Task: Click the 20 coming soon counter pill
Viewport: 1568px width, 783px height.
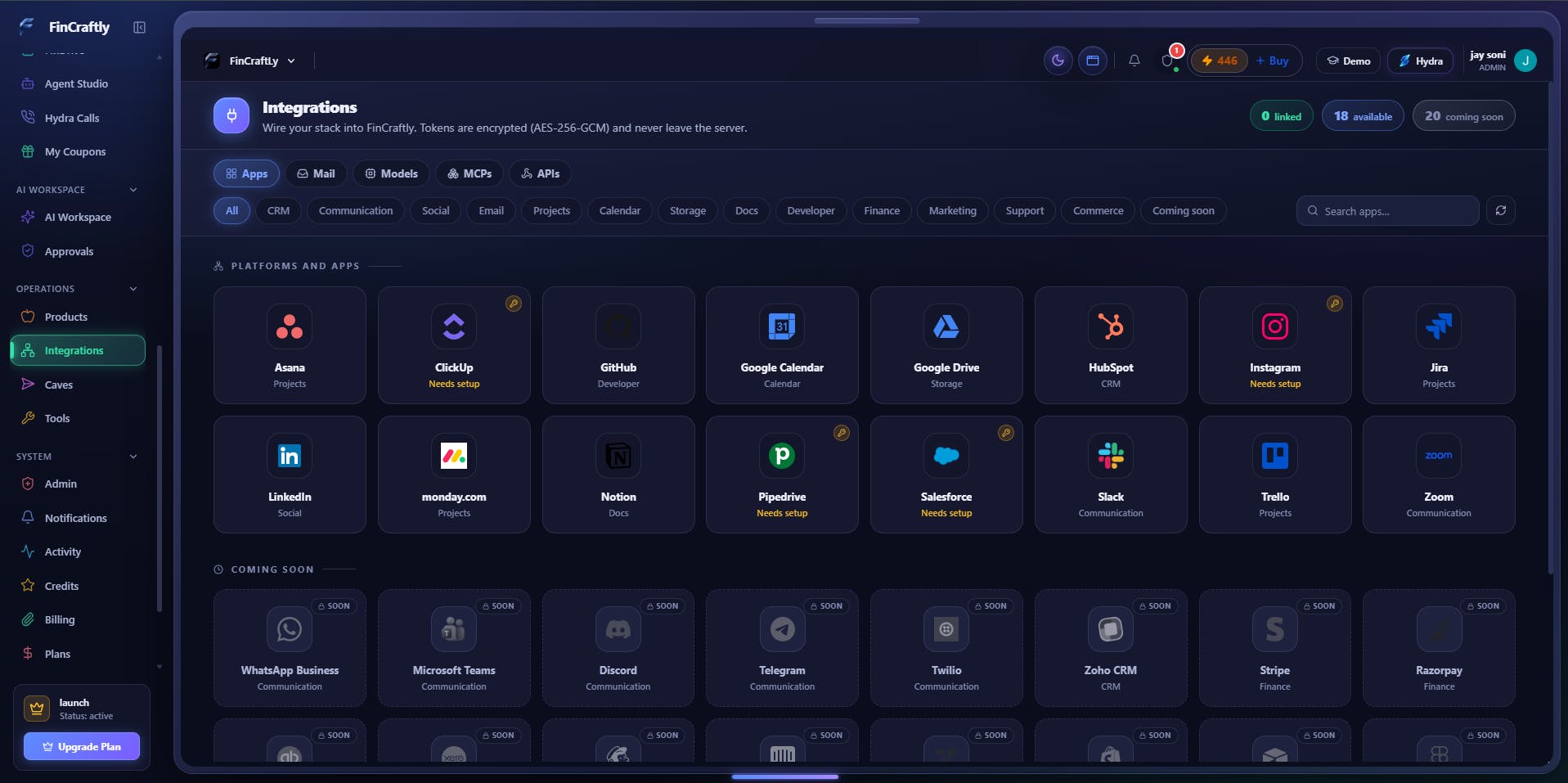Action: (1464, 116)
